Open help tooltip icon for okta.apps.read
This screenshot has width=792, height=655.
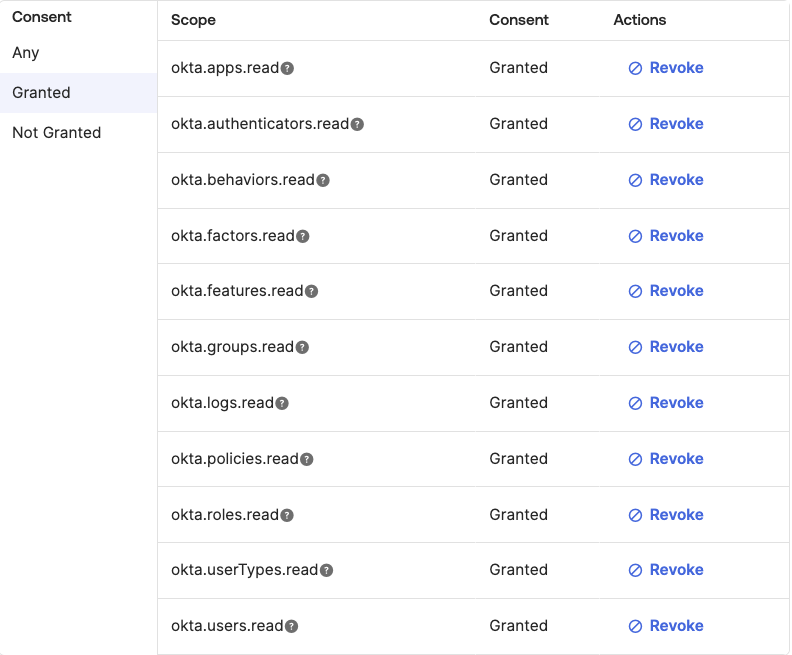287,68
